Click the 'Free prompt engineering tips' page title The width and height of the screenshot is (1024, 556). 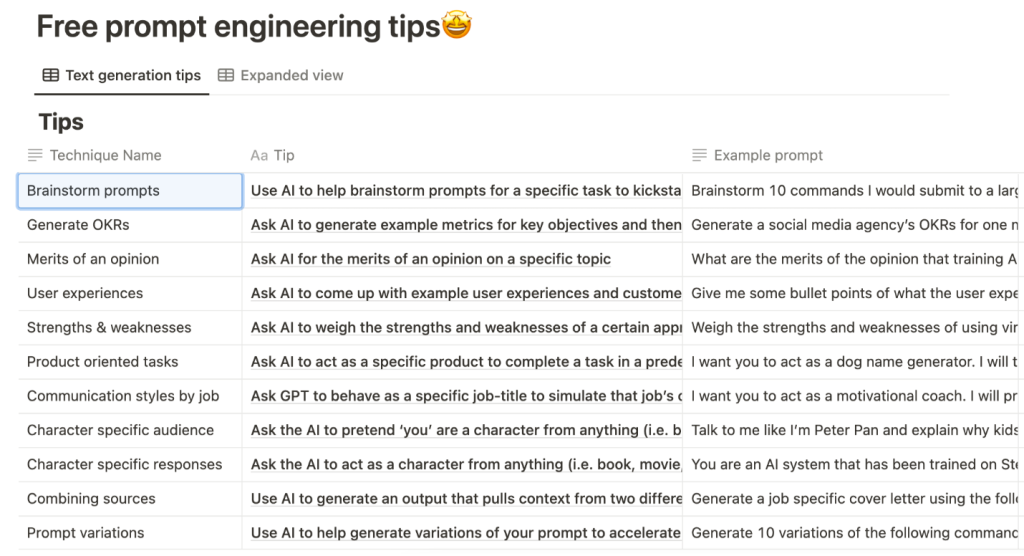238,27
